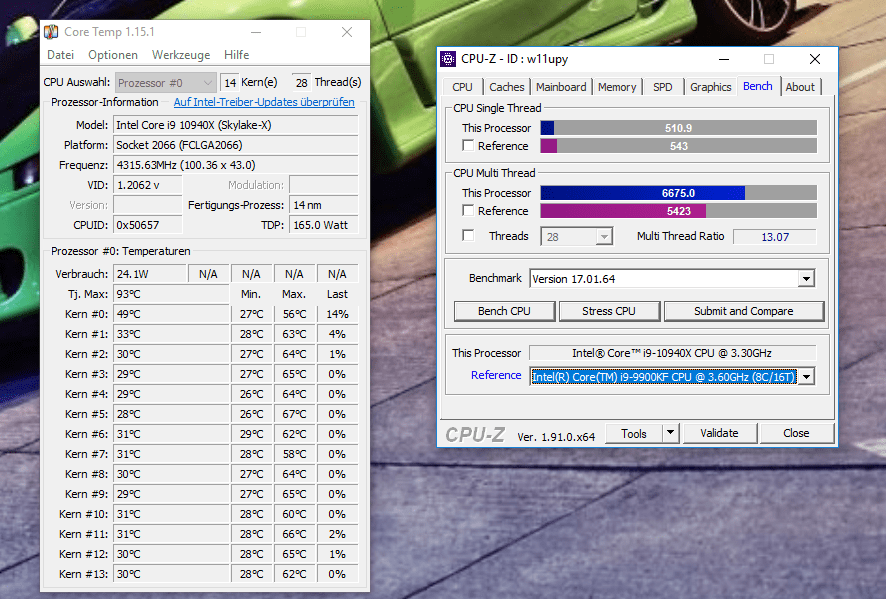Close the CPU-Z window with X
This screenshot has width=886, height=599.
coord(815,59)
